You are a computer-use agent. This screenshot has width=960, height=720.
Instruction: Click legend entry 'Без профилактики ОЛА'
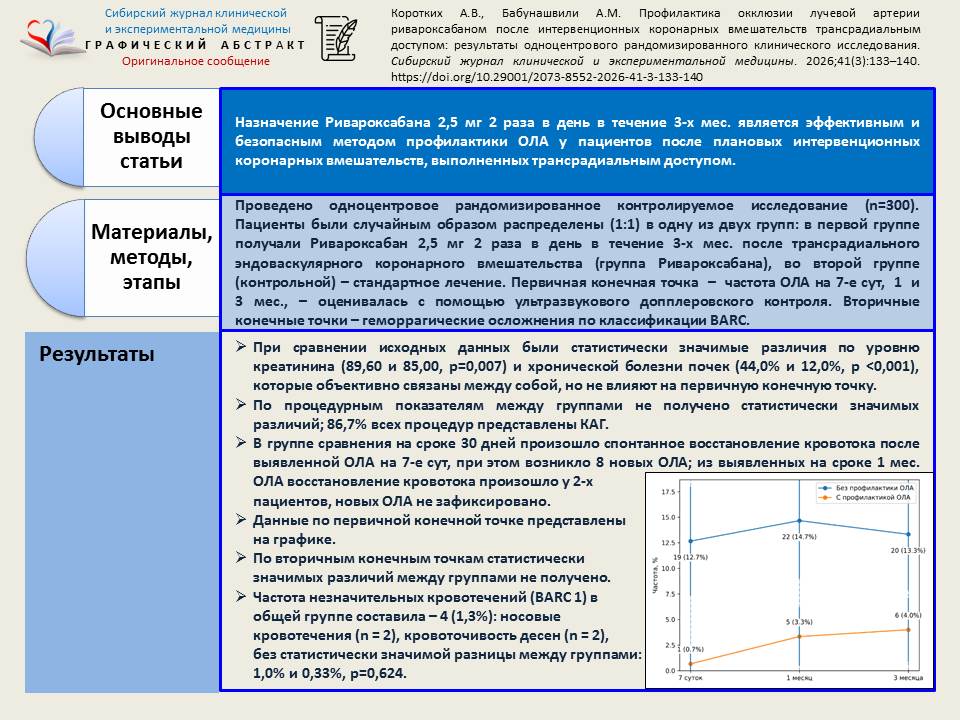(x=866, y=488)
